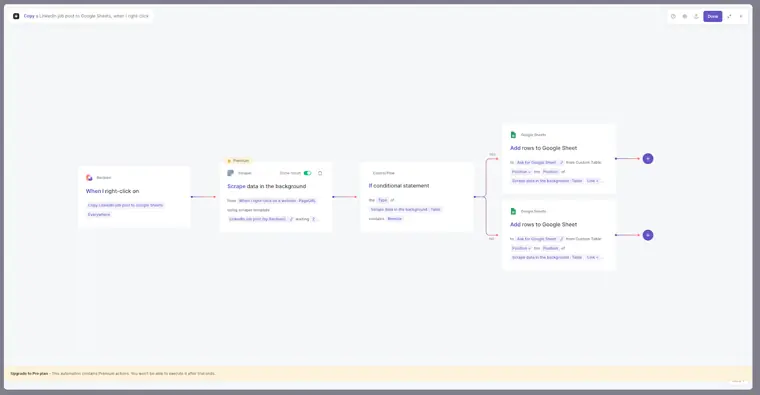Click the Premium badge above the scrape card
The height and width of the screenshot is (395, 760).
[x=238, y=160]
